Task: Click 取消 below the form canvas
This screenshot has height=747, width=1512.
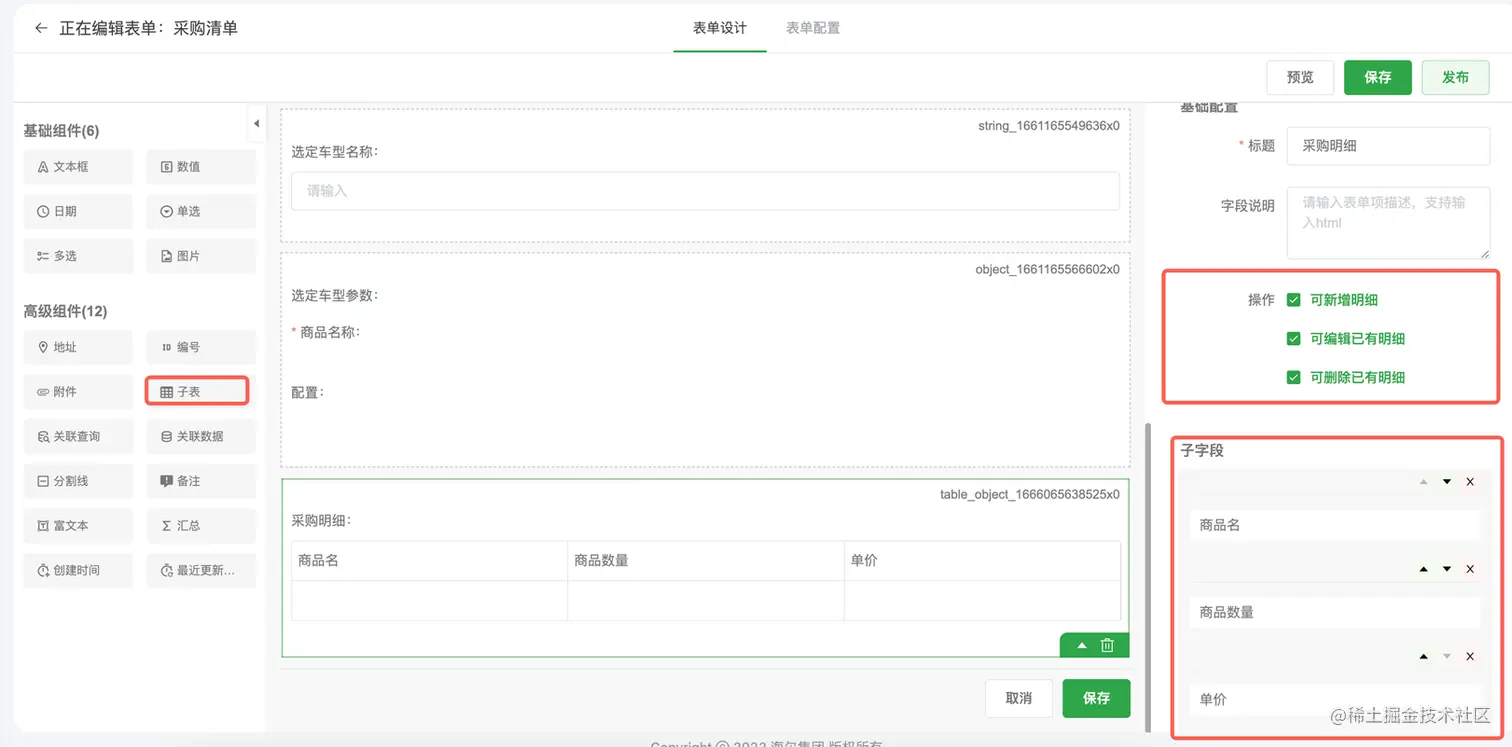Action: pyautogui.click(x=1019, y=698)
